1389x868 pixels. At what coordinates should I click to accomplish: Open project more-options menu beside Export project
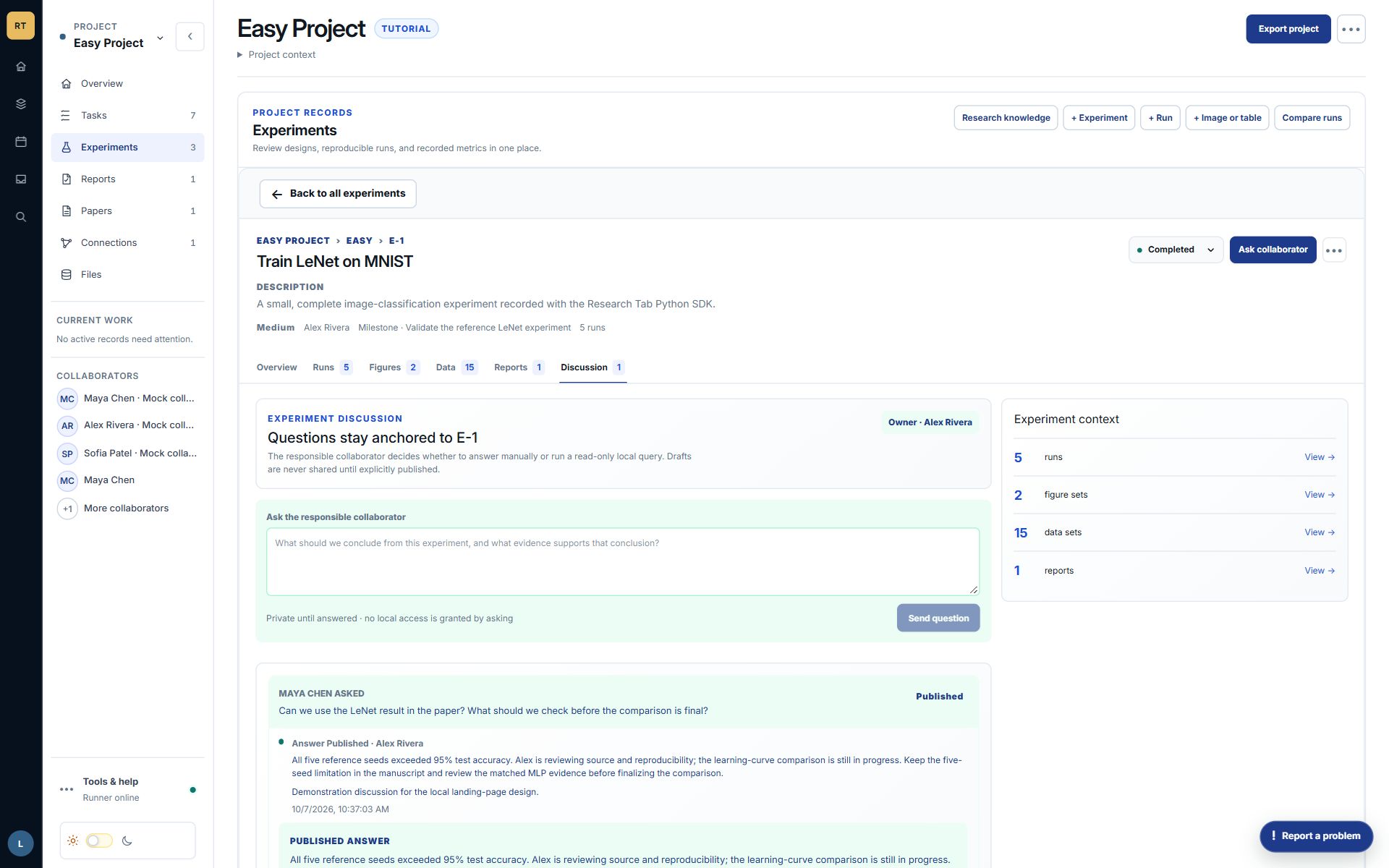1351,29
